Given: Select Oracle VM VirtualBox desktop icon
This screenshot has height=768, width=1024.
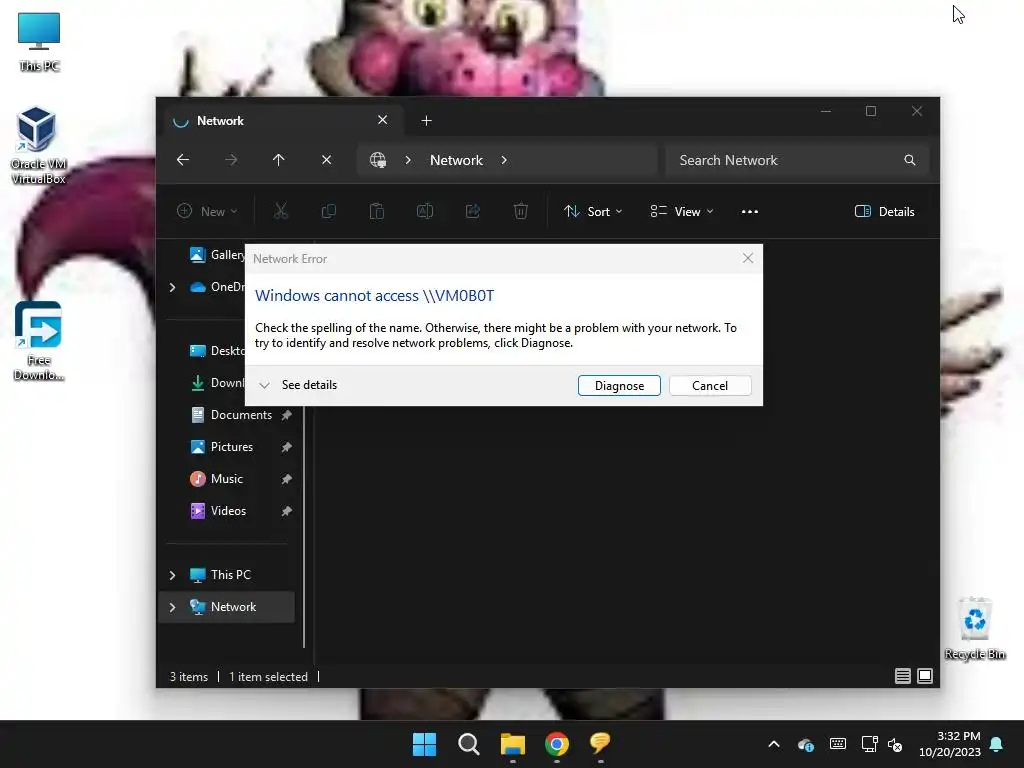Looking at the screenshot, I should click(x=39, y=145).
